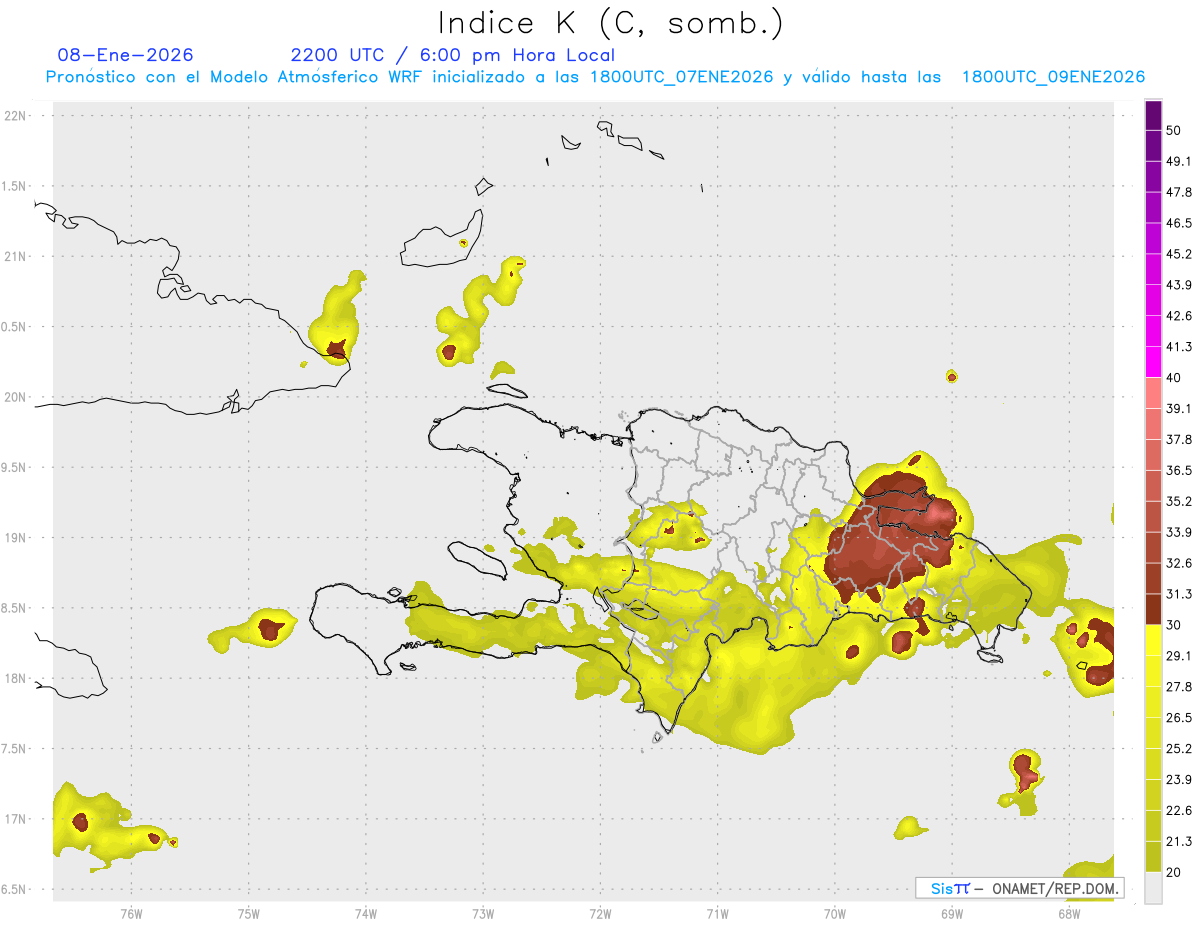Click the color bar value "43.9"
Screen dimensions: 1200x927
(1179, 285)
